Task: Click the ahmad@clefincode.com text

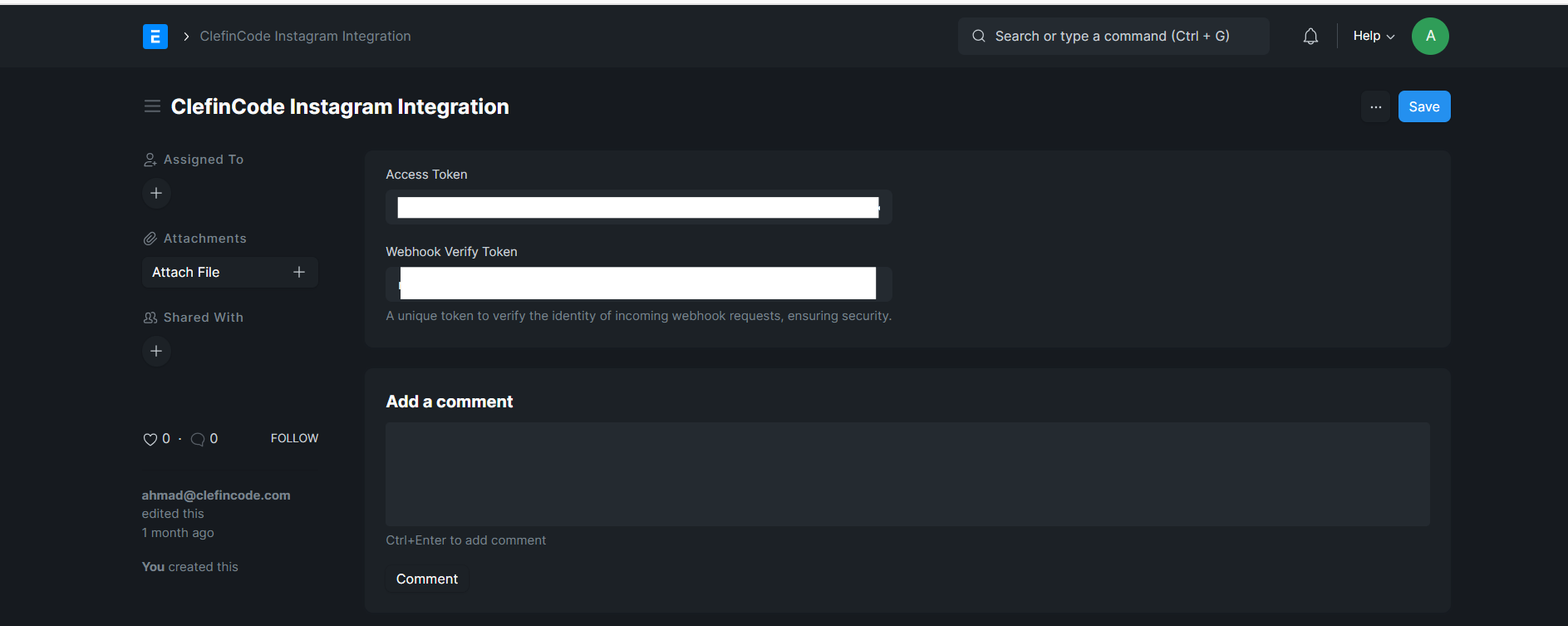Action: pos(216,495)
